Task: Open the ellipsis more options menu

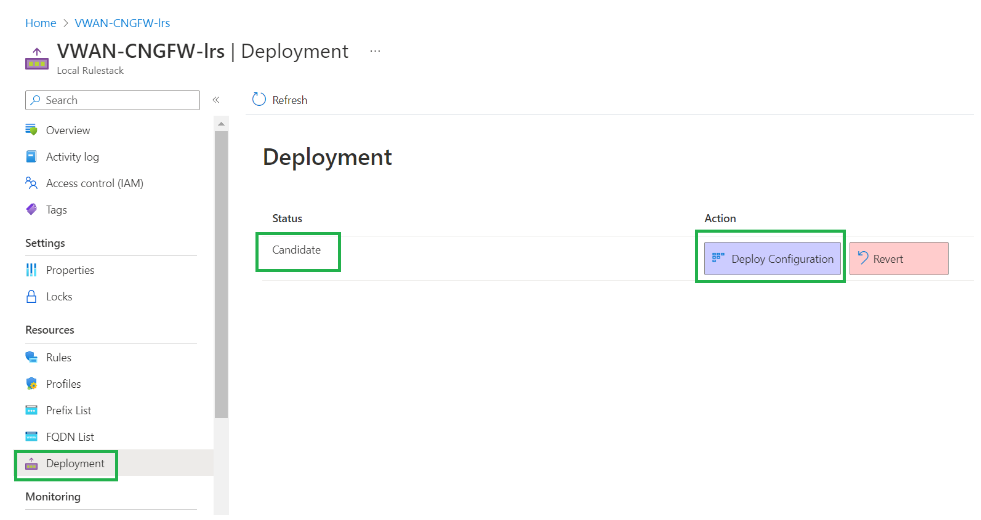Action: [x=375, y=51]
